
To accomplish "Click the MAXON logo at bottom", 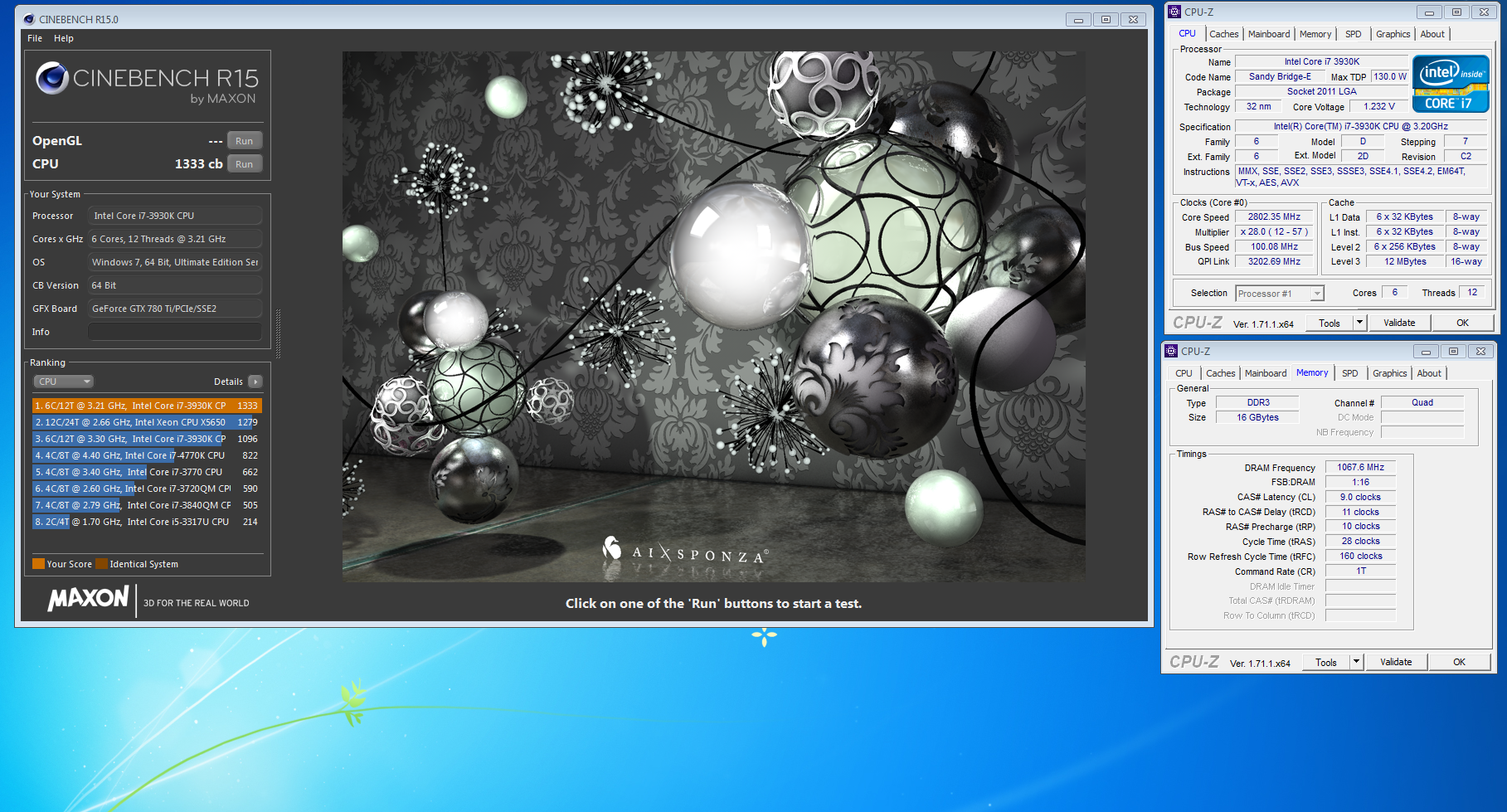I will (89, 598).
